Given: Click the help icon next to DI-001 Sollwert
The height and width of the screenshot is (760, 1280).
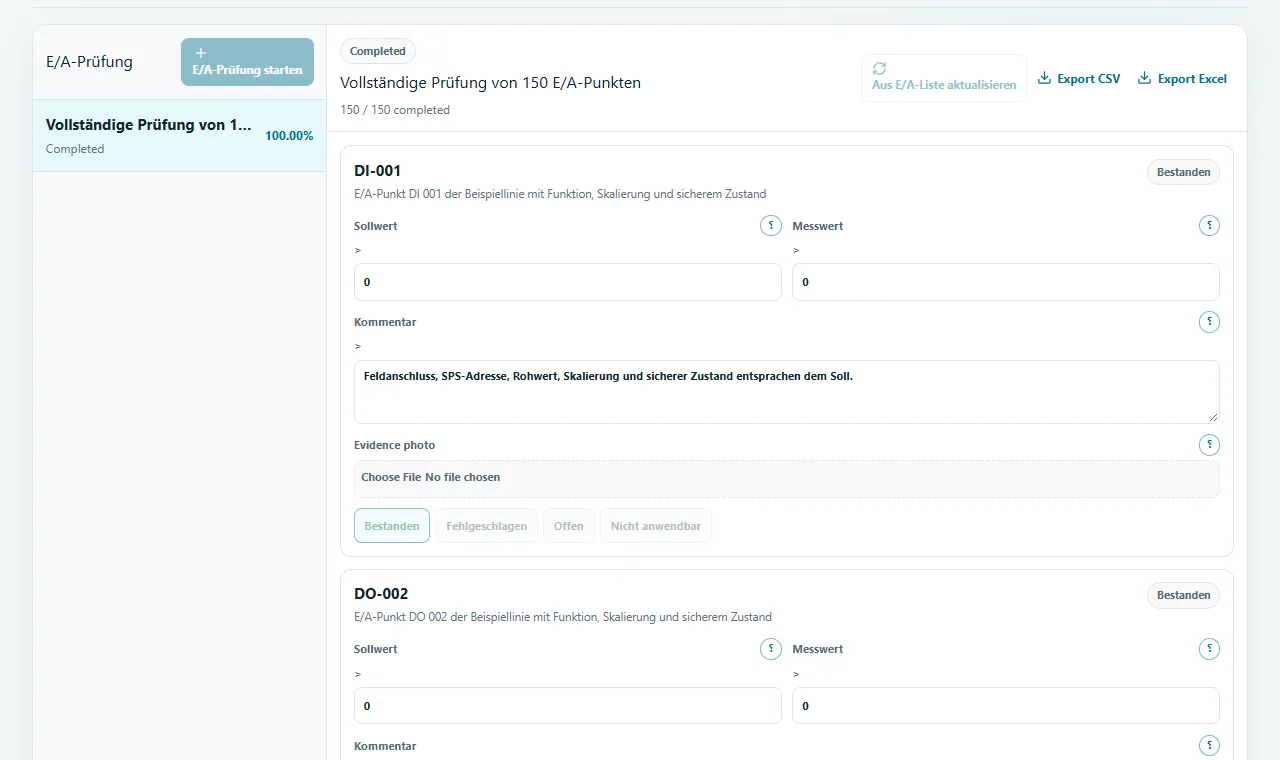Looking at the screenshot, I should click(771, 226).
